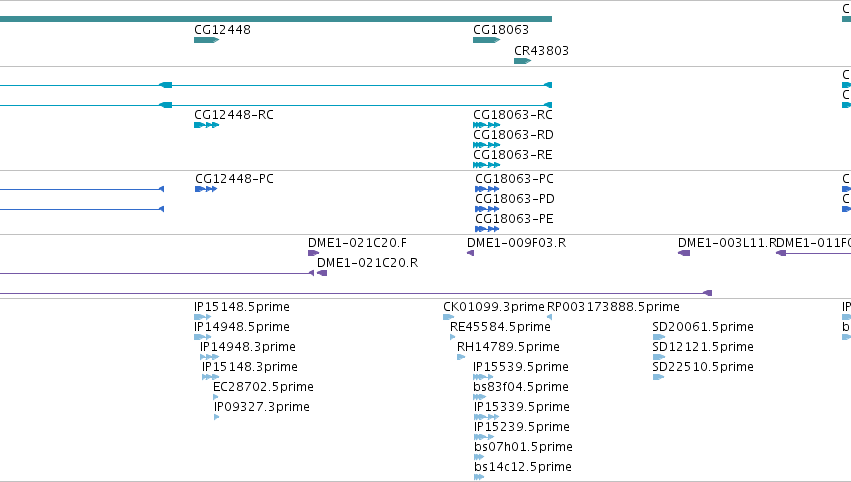The width and height of the screenshot is (851, 482).
Task: Click the SD20061.5prime EST arrow
Action: [658, 337]
